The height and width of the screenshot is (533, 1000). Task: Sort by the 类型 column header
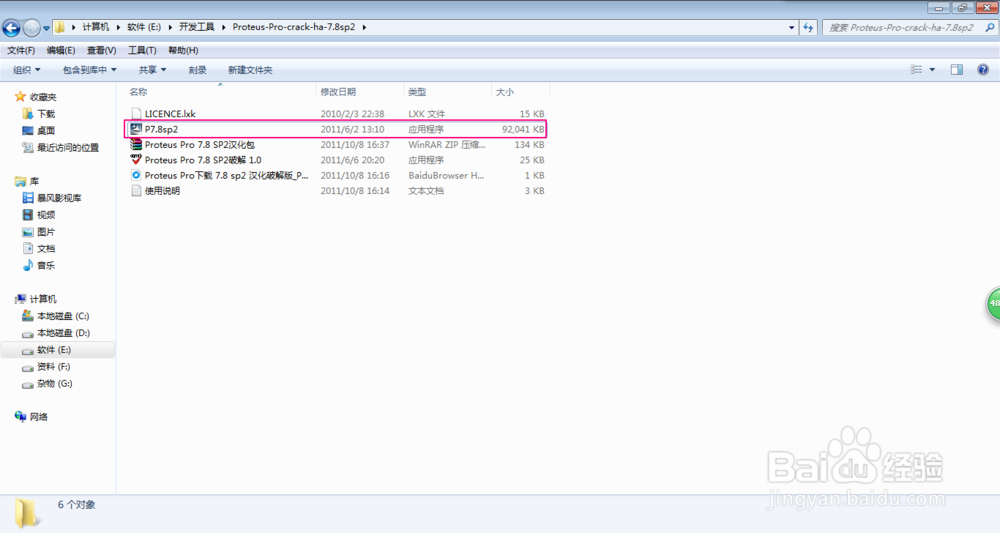click(417, 92)
